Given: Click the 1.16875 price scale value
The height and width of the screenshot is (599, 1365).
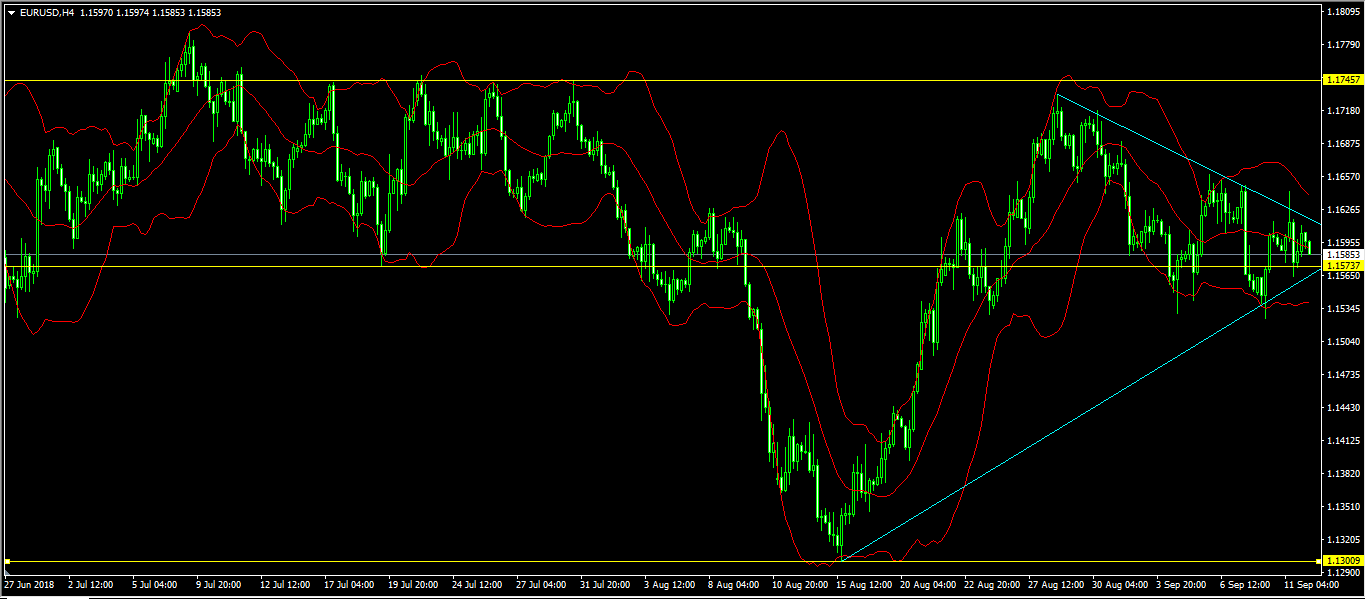Looking at the screenshot, I should (x=1343, y=144).
